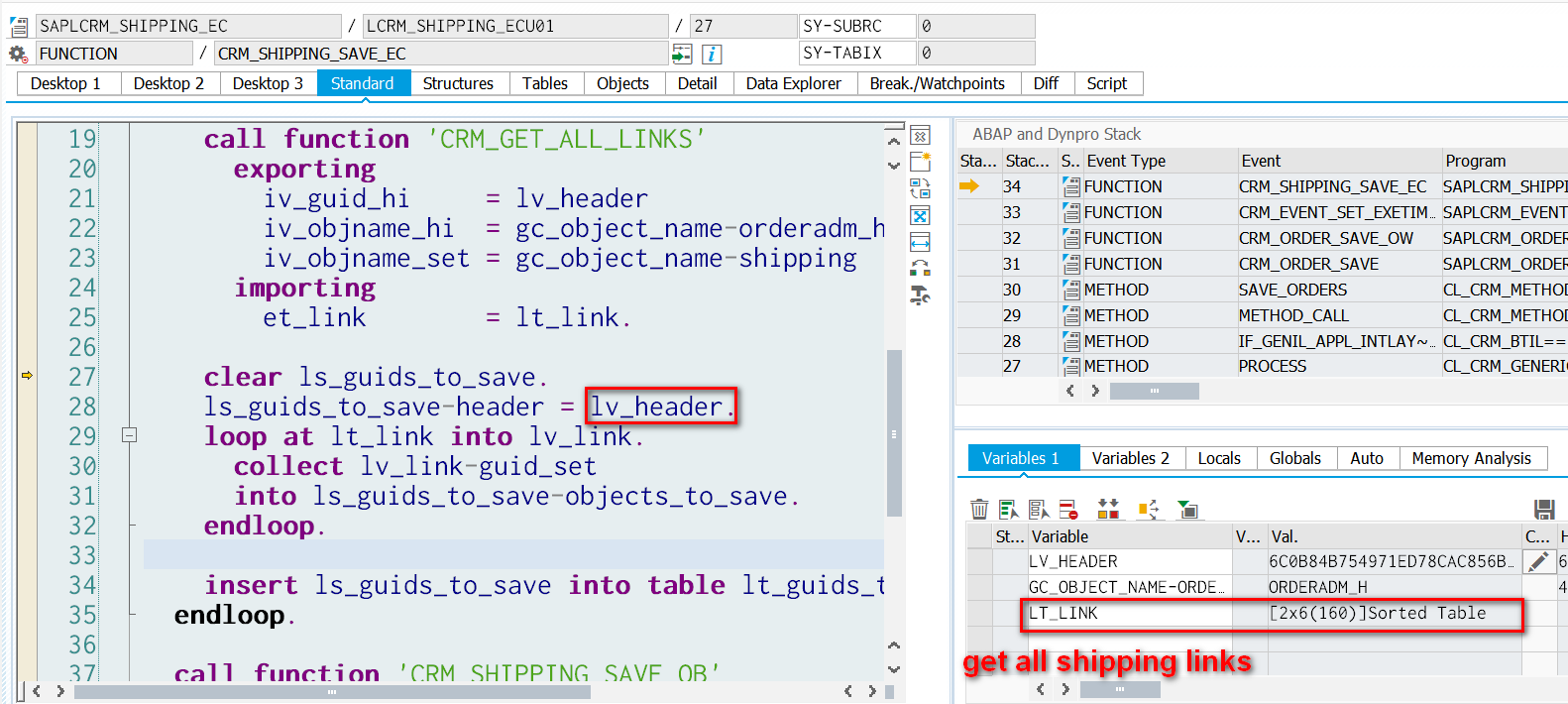The image size is (1568, 704).
Task: Click the CRM_SHIPPING_SAVE_EC function name field
Action: point(441,54)
